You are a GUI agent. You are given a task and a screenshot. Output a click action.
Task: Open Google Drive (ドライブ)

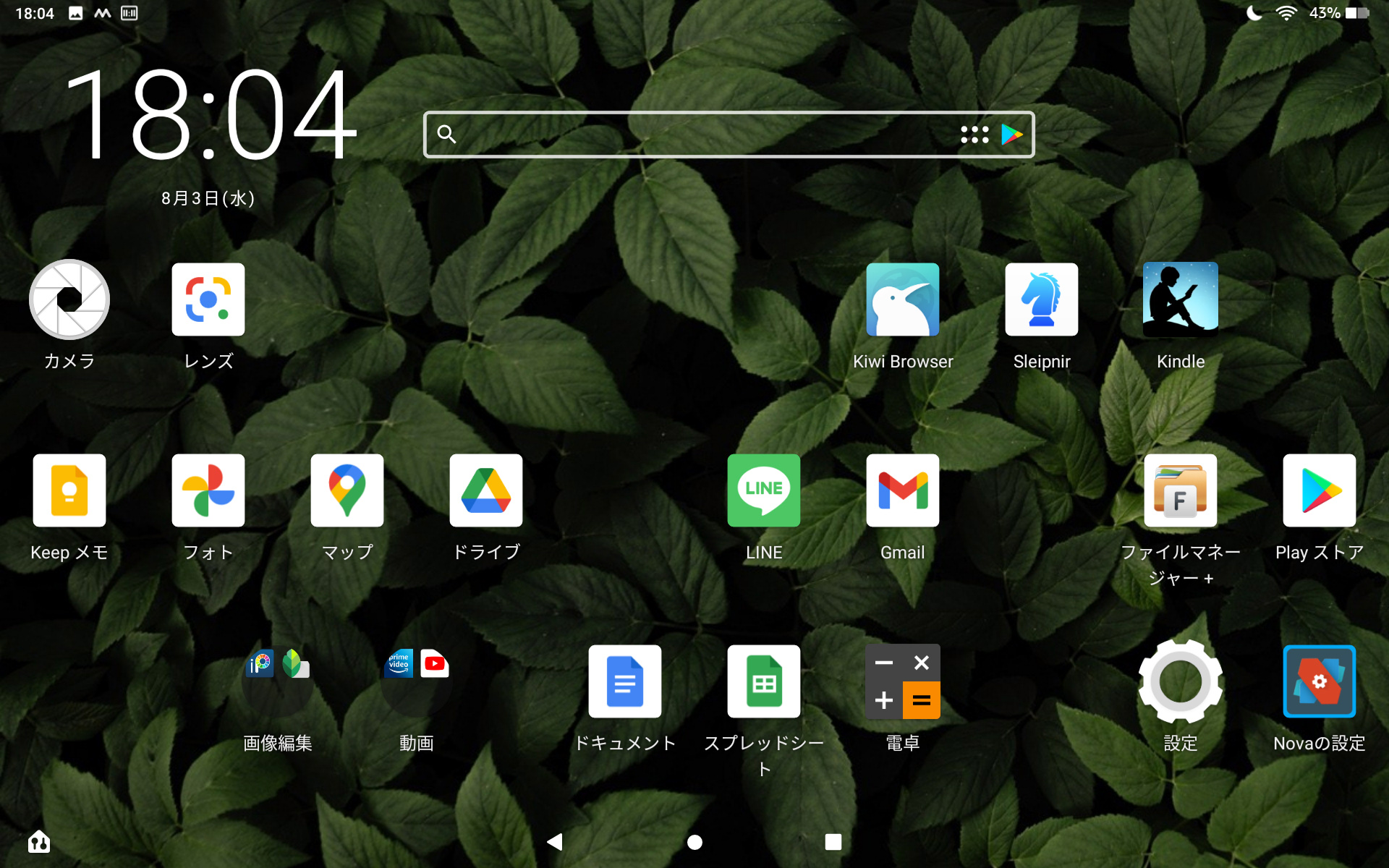(486, 490)
